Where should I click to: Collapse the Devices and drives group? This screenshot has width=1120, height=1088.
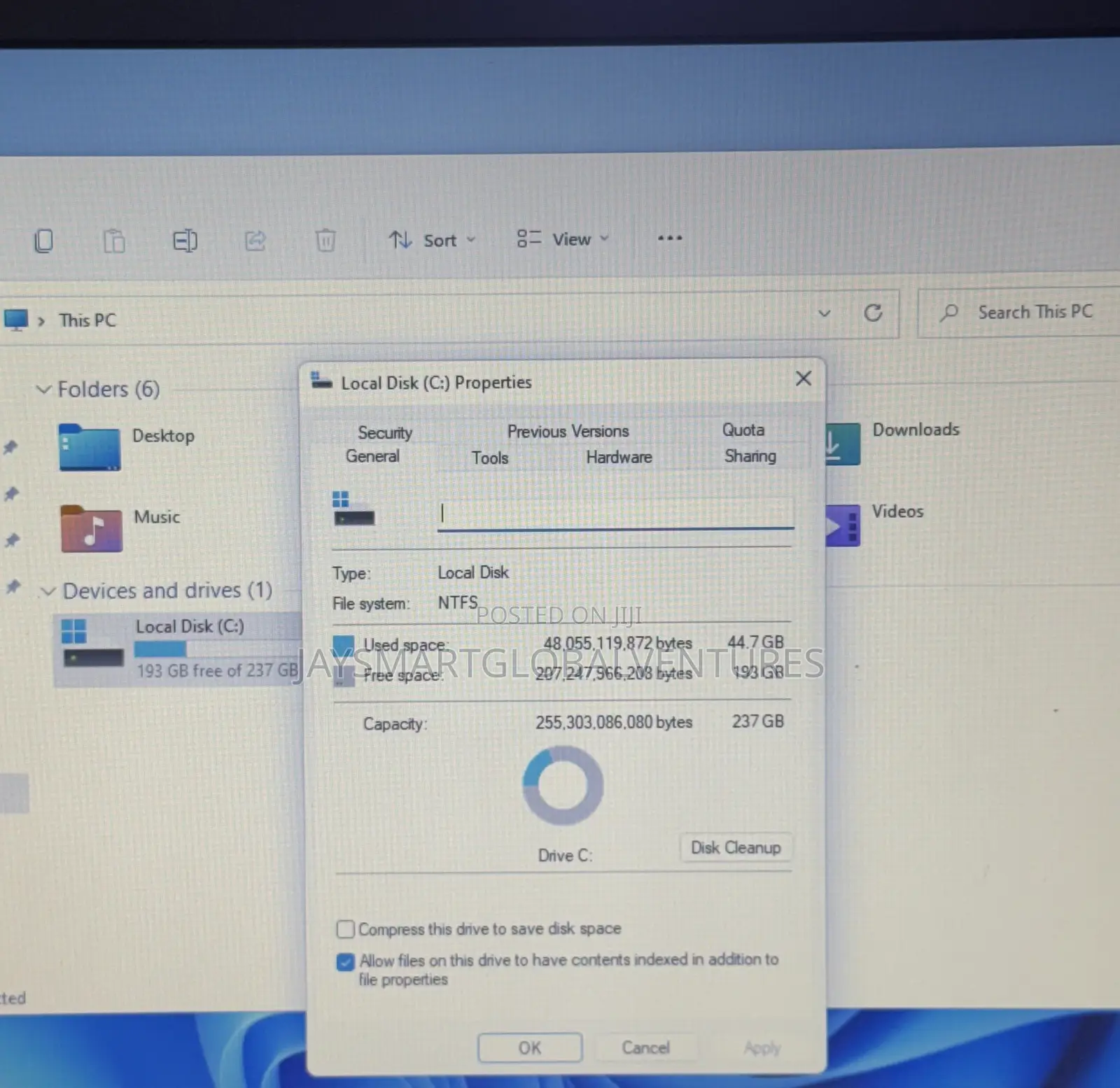click(48, 591)
